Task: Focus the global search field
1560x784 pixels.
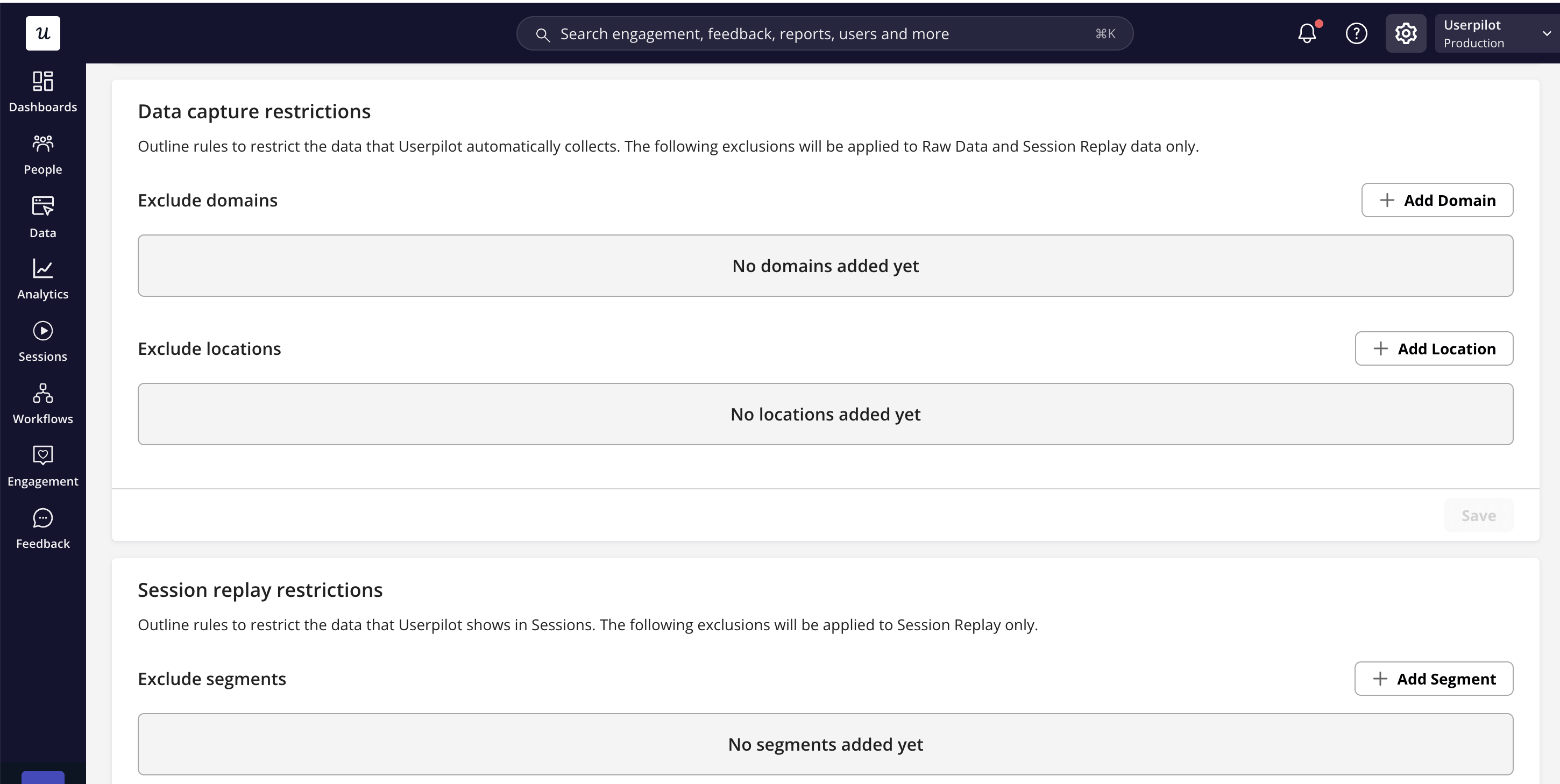Action: point(825,33)
